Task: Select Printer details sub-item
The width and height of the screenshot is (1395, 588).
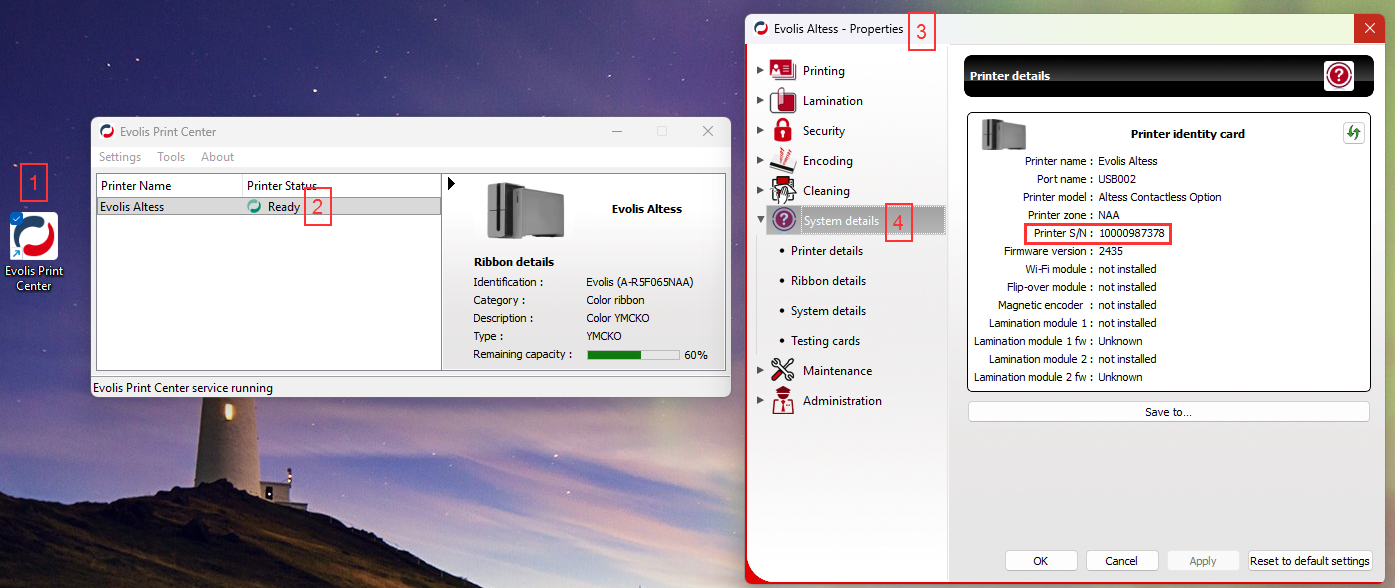Action: click(827, 251)
